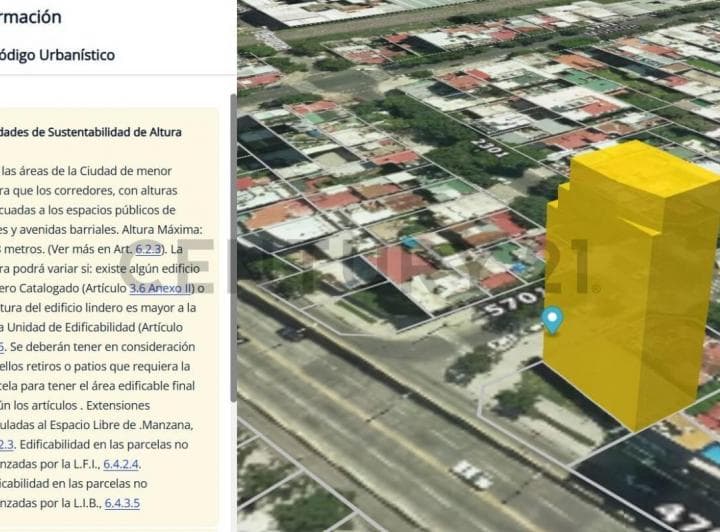The height and width of the screenshot is (532, 720).
Task: Open the 6.4.3.5 article link
Action: pyautogui.click(x=122, y=503)
